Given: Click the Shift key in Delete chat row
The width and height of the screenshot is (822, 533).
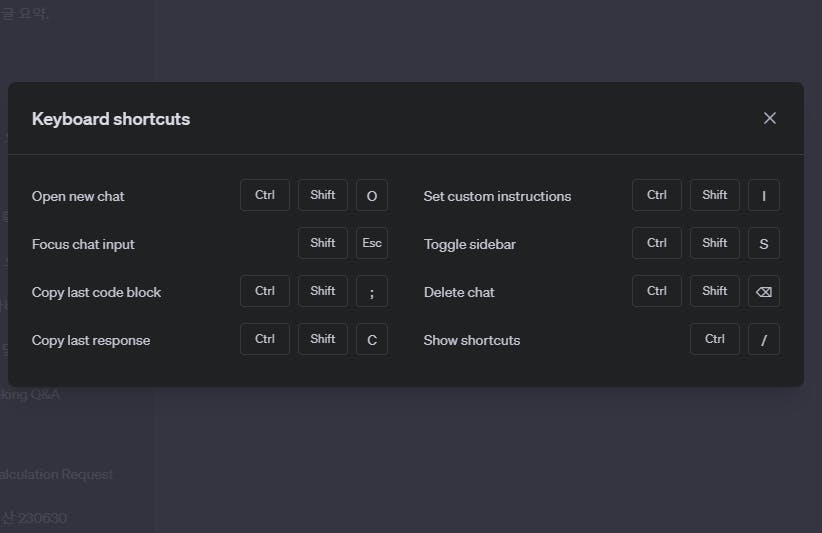Looking at the screenshot, I should tap(715, 291).
